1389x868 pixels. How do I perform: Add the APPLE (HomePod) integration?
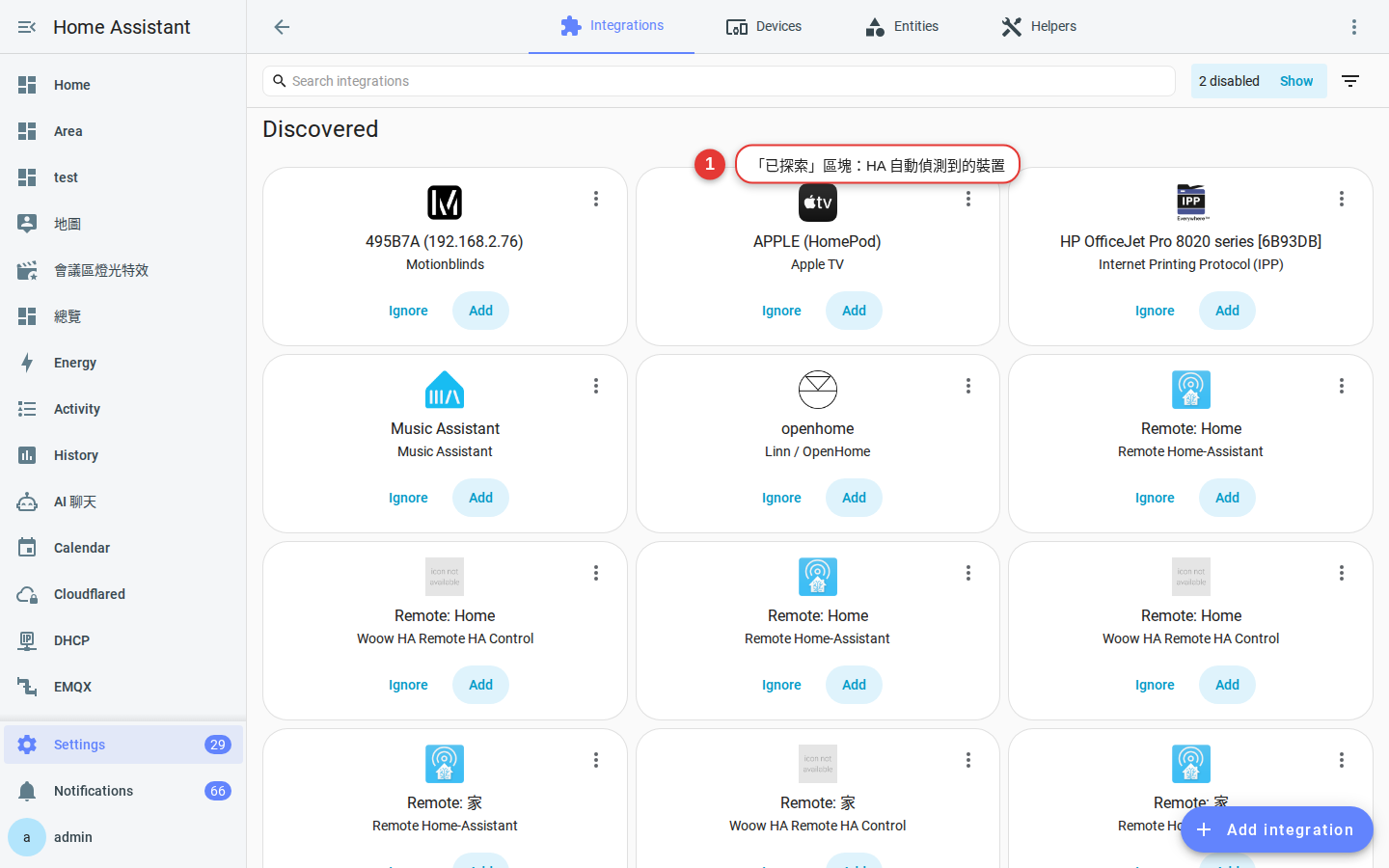(854, 311)
